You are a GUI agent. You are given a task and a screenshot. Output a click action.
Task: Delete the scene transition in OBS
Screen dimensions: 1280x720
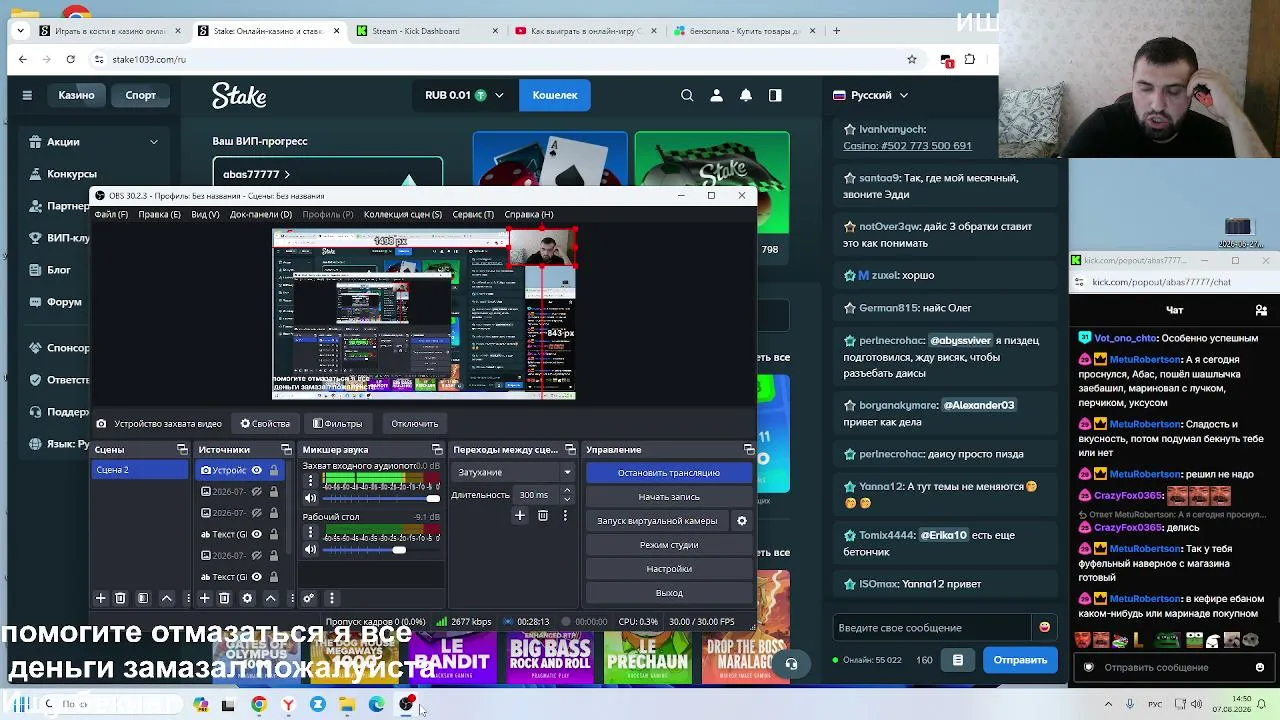pos(543,515)
